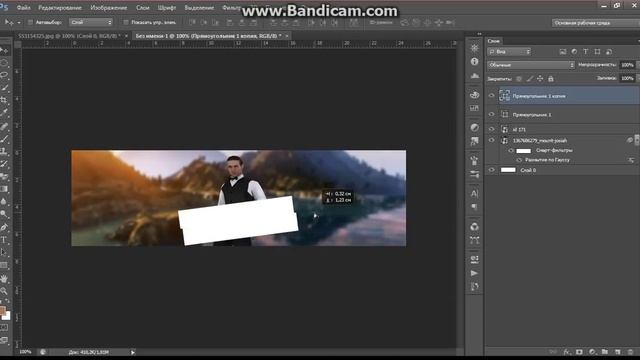Select the Blur tool
The image size is (640, 360).
(x=4, y=201)
